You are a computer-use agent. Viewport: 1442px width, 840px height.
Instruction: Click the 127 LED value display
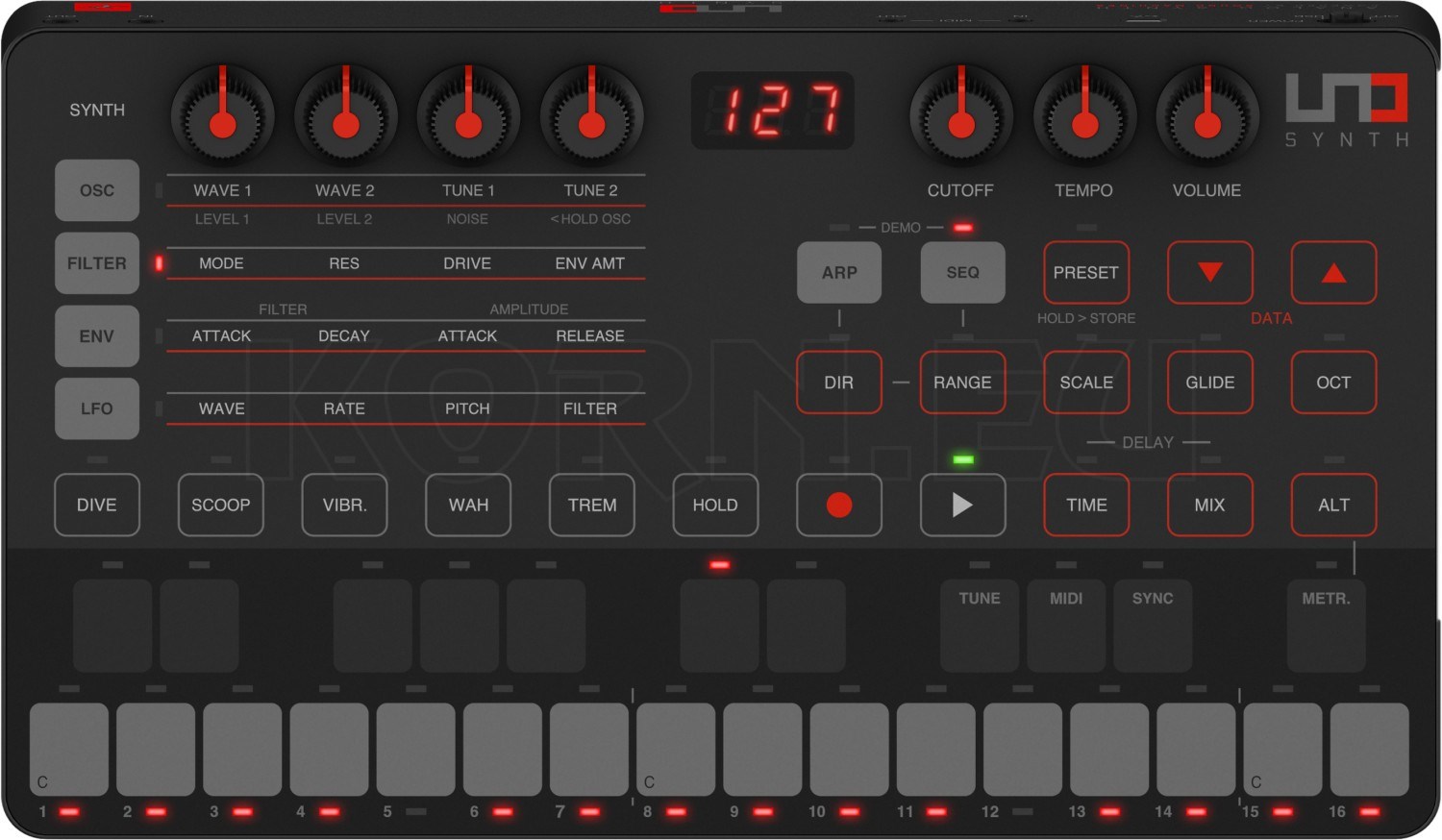point(773,111)
